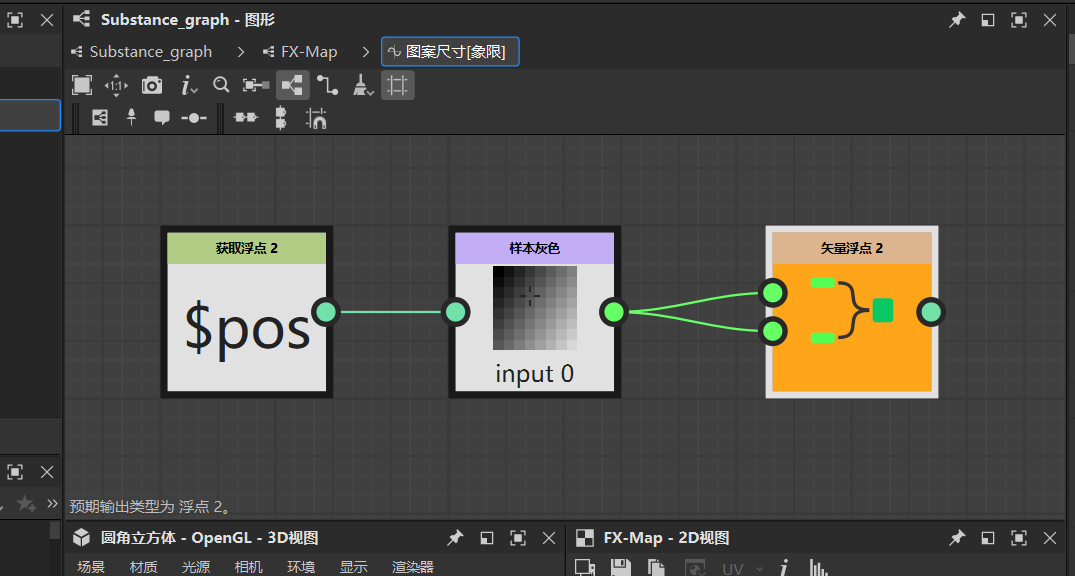Viewport: 1075px width, 576px height.
Task: Toggle the grid snapping rails button
Action: [x=398, y=85]
